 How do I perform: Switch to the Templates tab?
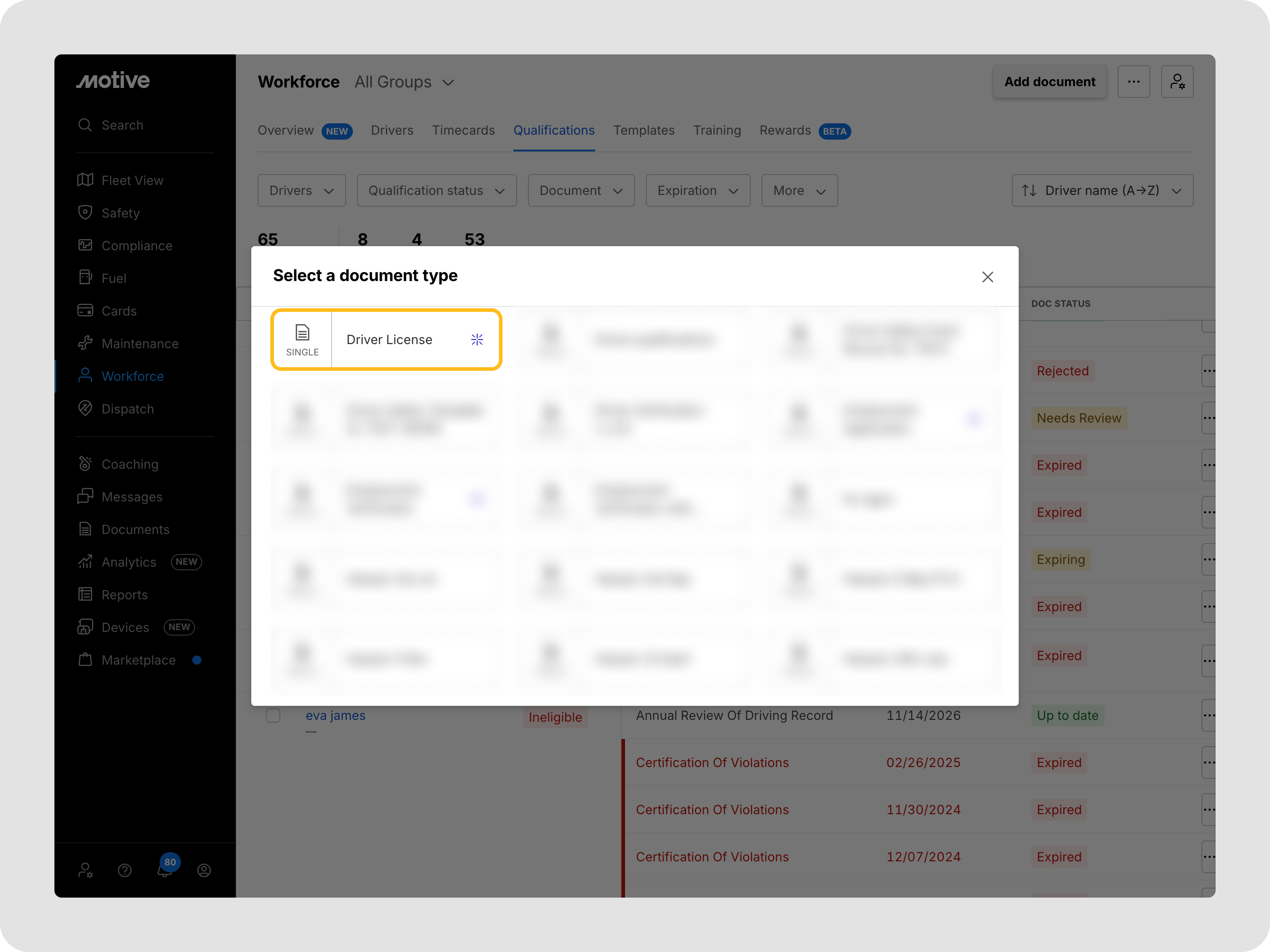[643, 130]
